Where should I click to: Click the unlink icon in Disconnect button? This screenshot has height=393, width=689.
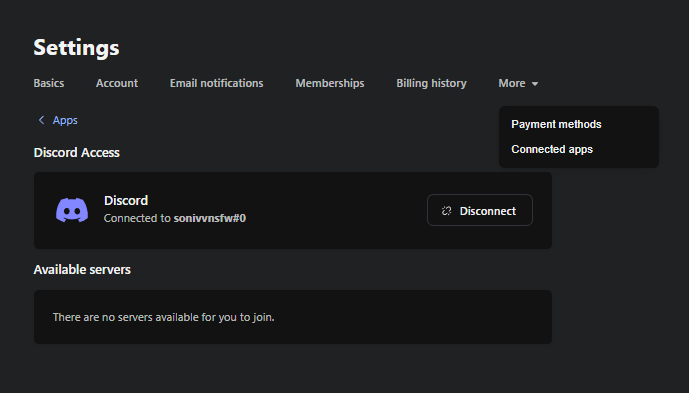tap(446, 211)
